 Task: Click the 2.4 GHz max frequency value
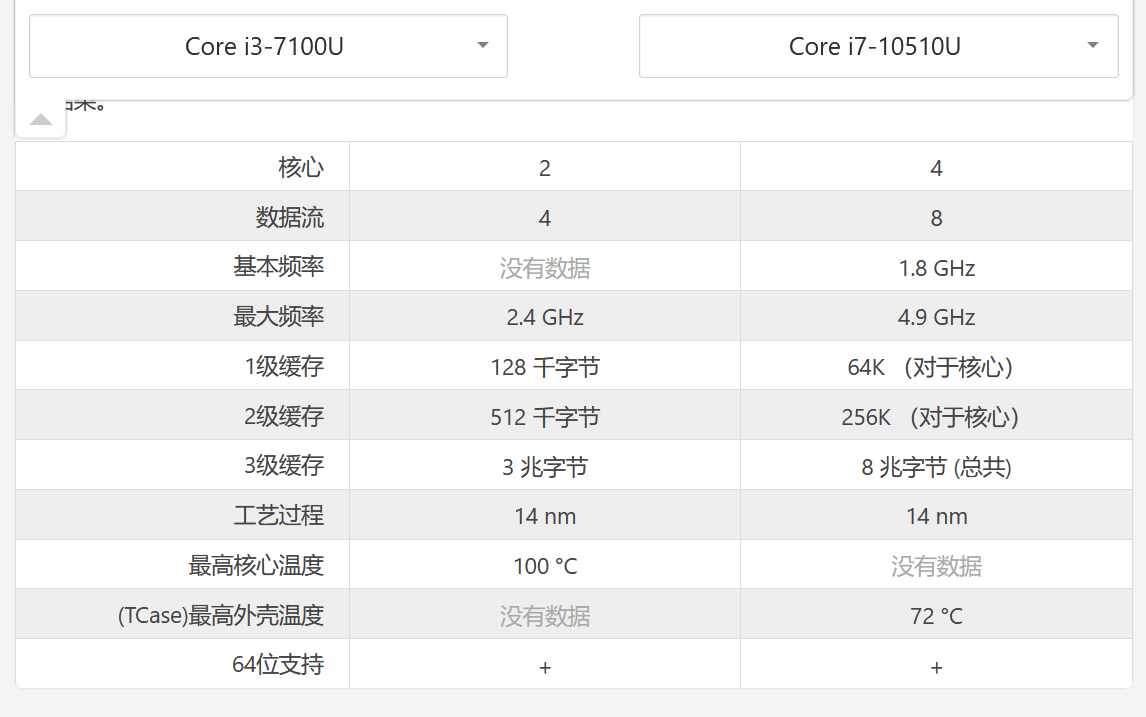coord(544,317)
